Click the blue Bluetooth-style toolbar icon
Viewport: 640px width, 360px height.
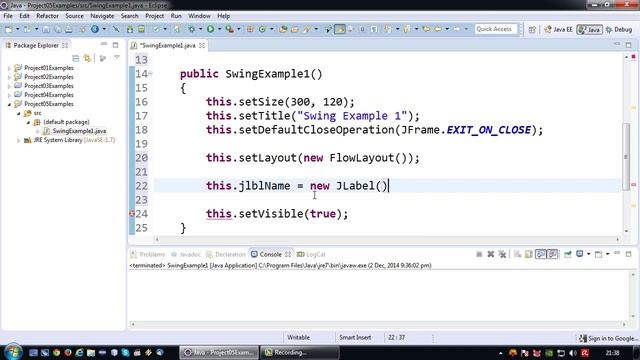point(95,29)
